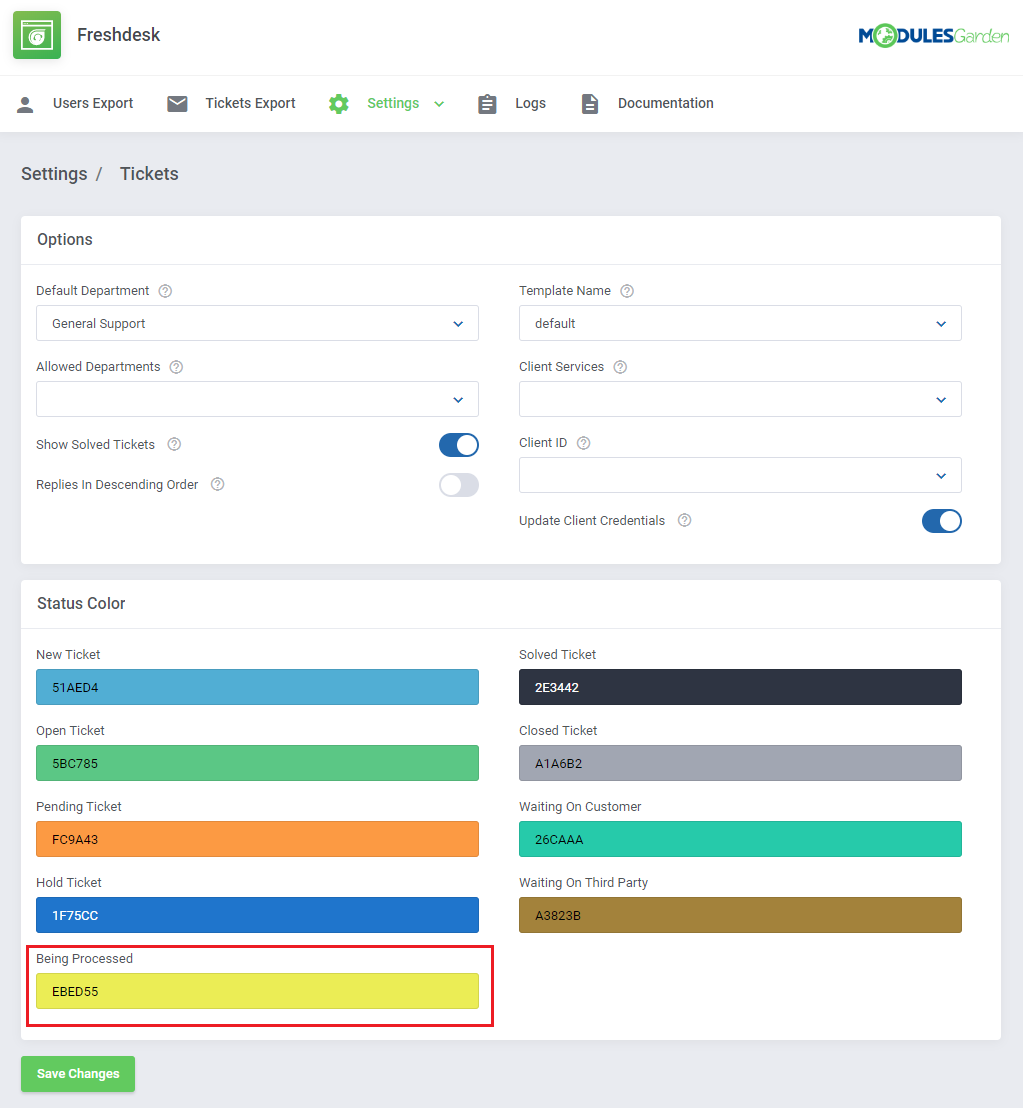Click the Freshdesk title text
The width and height of the screenshot is (1023, 1108).
[119, 35]
